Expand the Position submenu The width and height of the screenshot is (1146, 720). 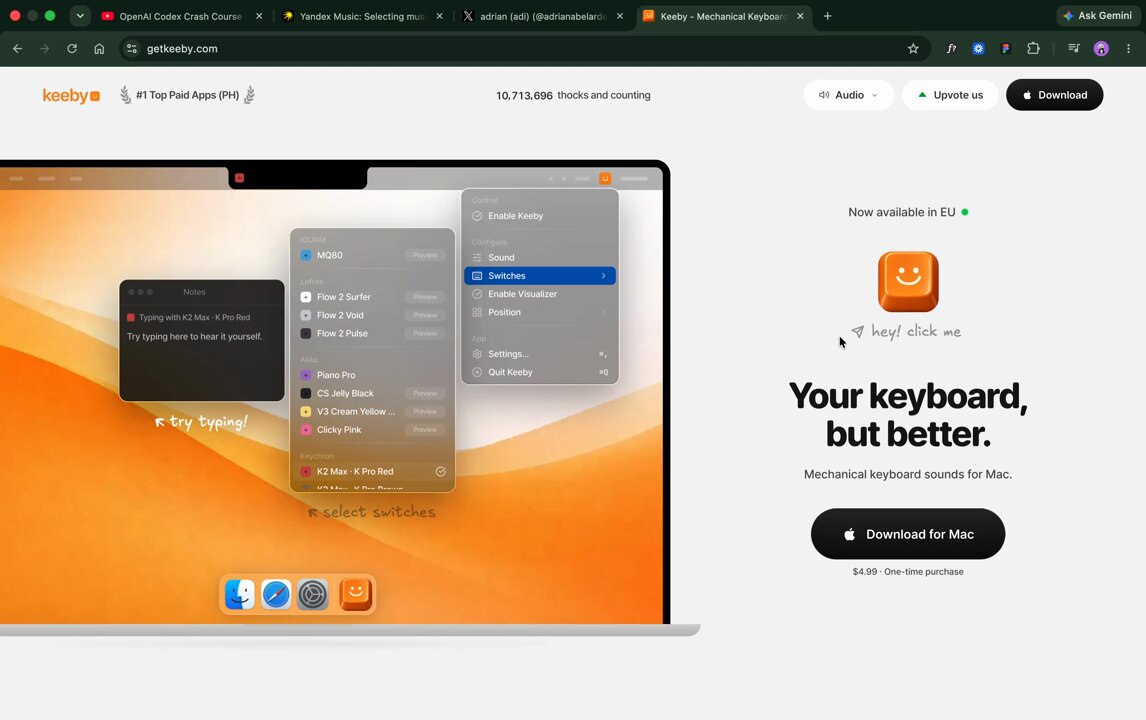540,312
